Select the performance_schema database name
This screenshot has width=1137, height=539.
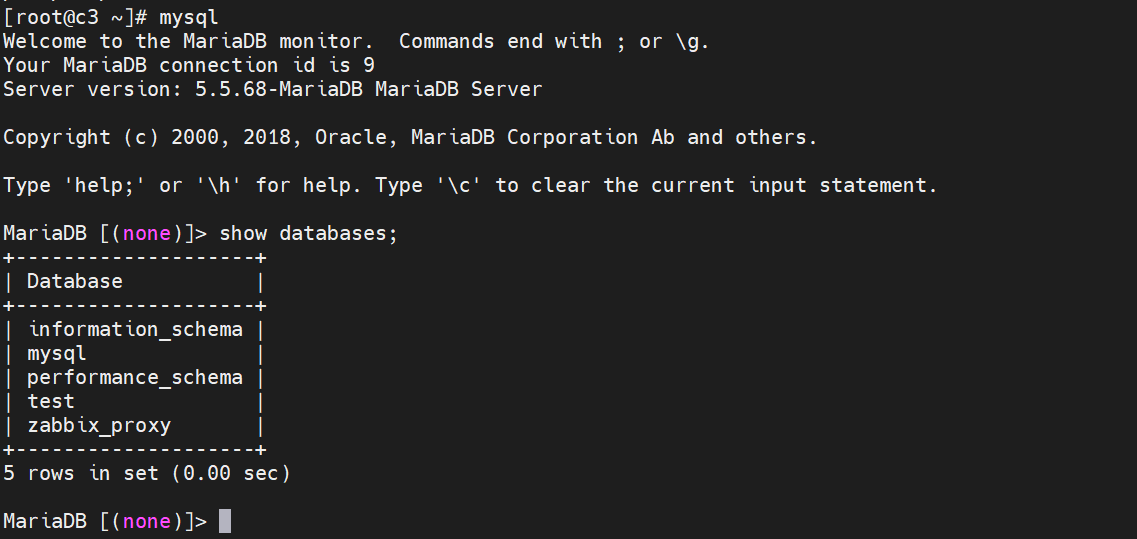coord(135,377)
